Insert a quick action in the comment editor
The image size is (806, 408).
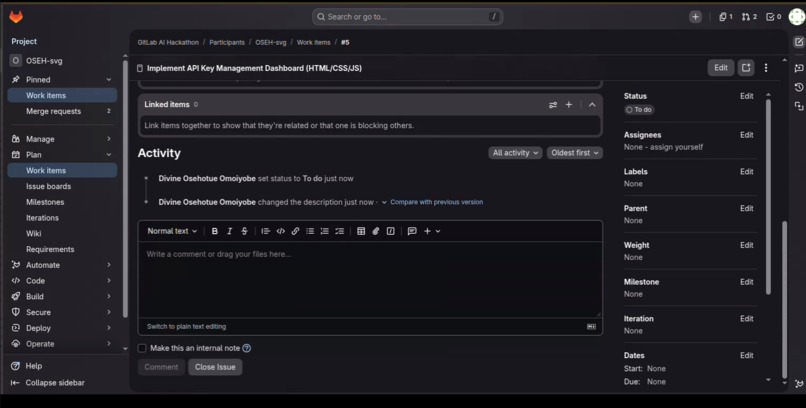391,231
